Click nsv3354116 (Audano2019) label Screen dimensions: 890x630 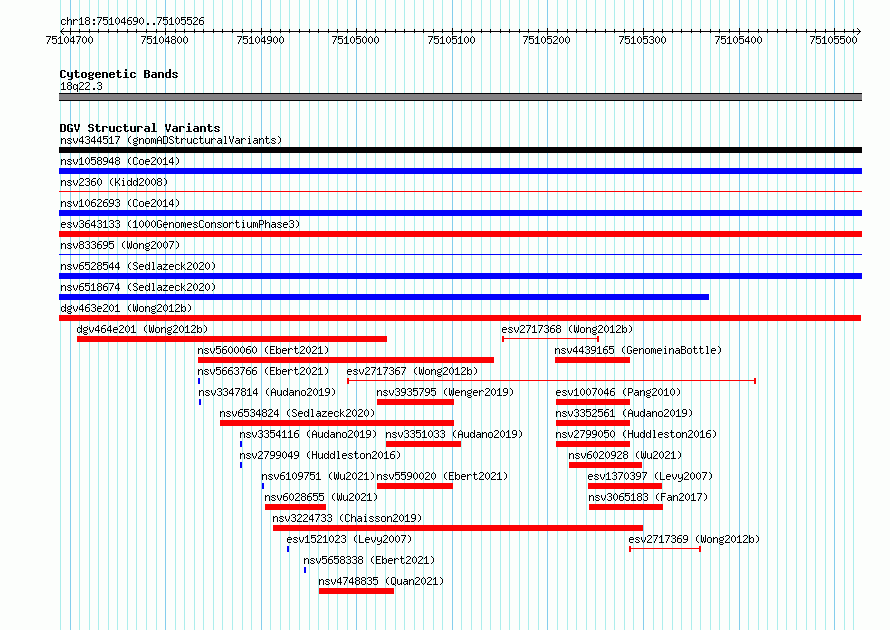pyautogui.click(x=308, y=434)
